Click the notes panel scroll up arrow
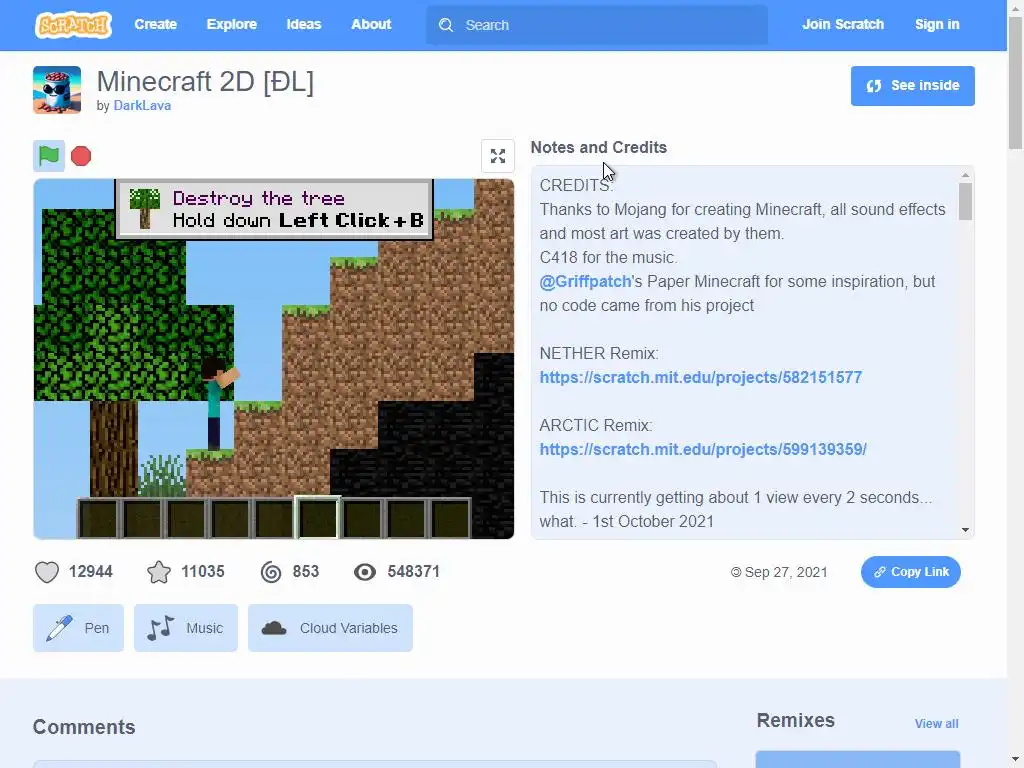Screen dimensions: 1024x768 [x=965, y=175]
